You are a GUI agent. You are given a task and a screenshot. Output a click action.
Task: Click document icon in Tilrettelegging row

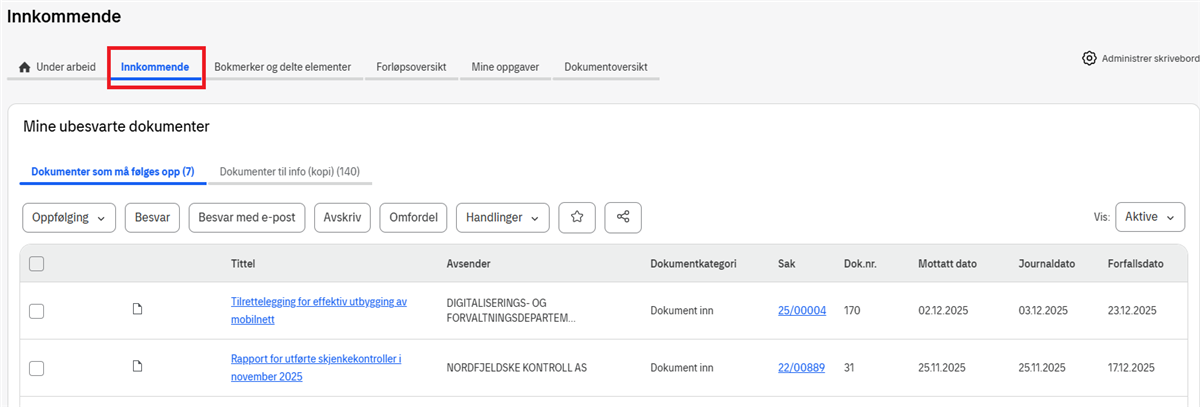click(138, 310)
